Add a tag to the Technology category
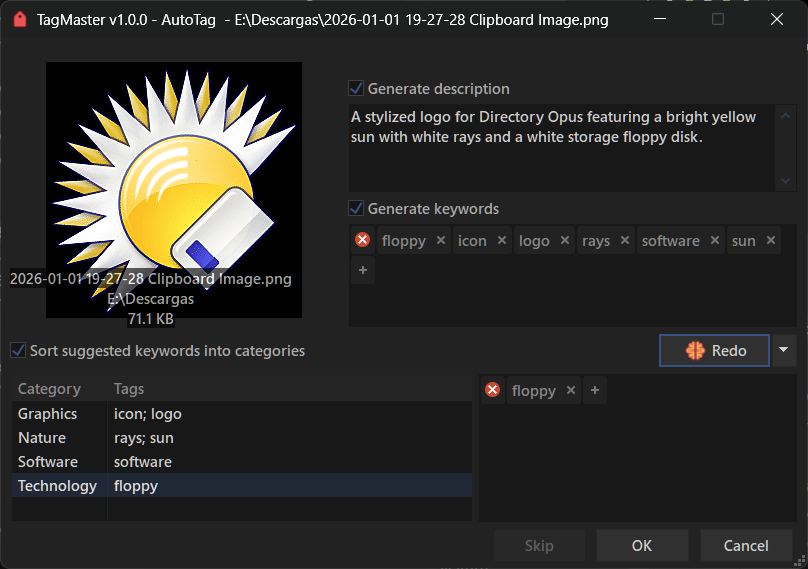 tap(595, 390)
